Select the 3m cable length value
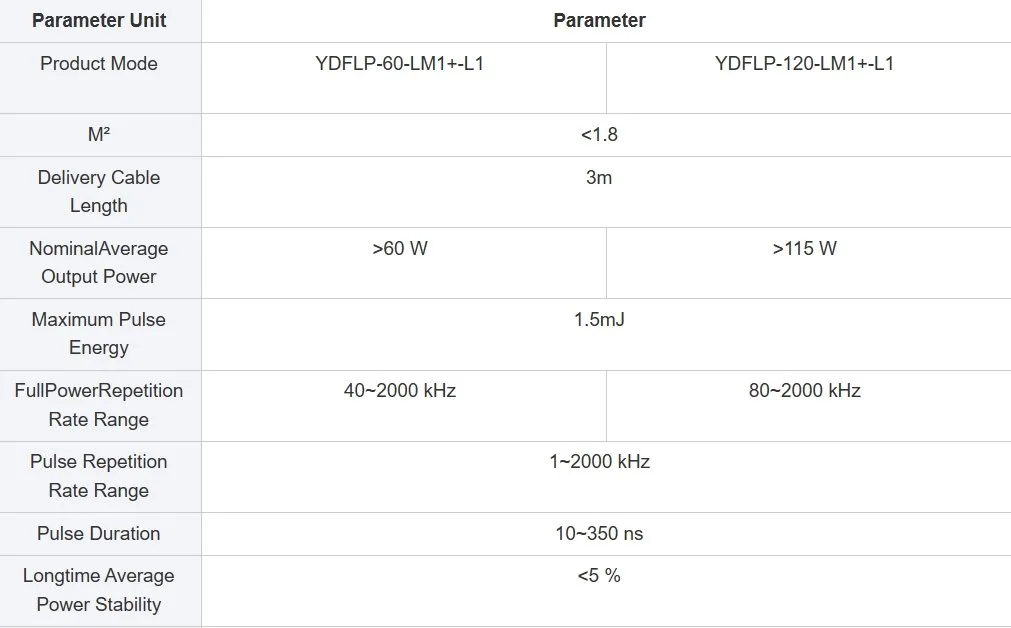This screenshot has height=628, width=1011. [599, 178]
